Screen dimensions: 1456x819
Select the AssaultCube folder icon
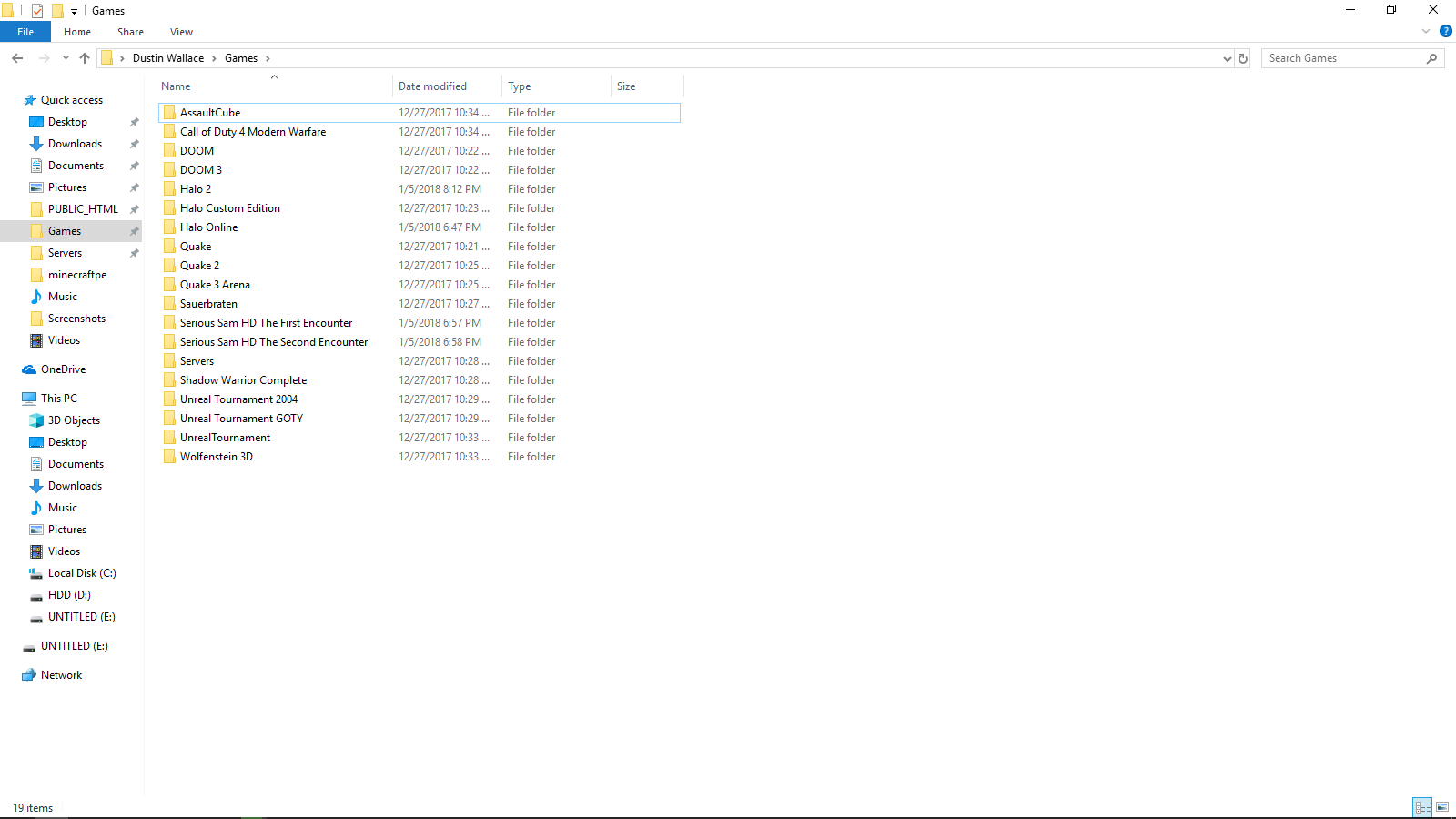pos(169,113)
